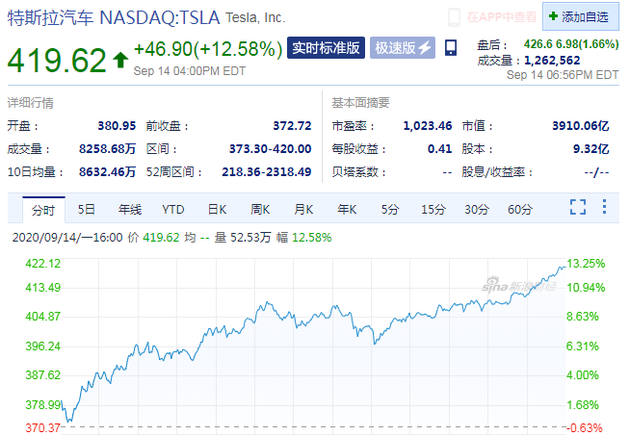Screen dimensions: 630x436
Task: Click 52-week range 218.36-2318.49
Action: (266, 172)
